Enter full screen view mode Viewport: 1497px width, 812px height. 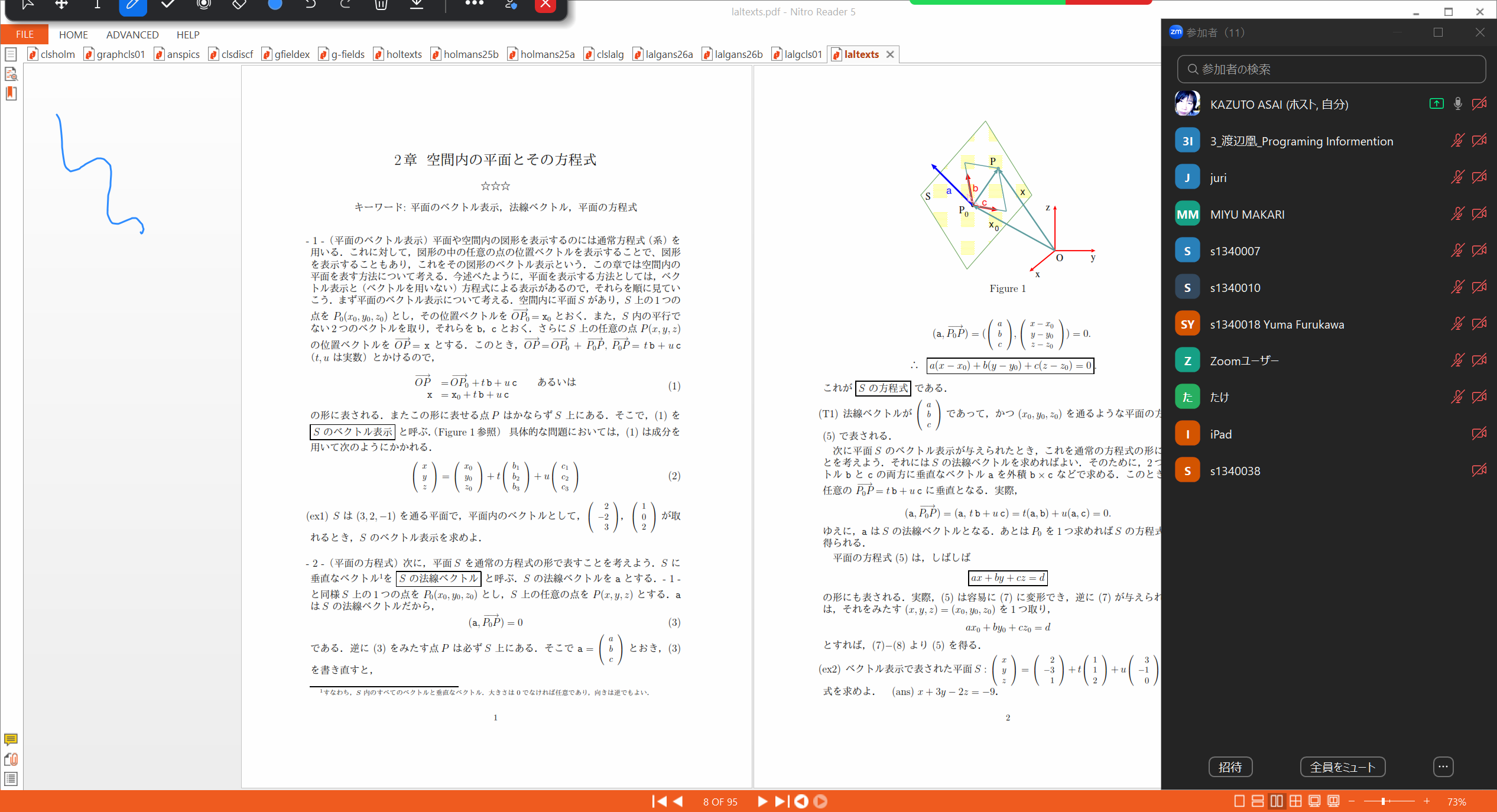point(1314,801)
